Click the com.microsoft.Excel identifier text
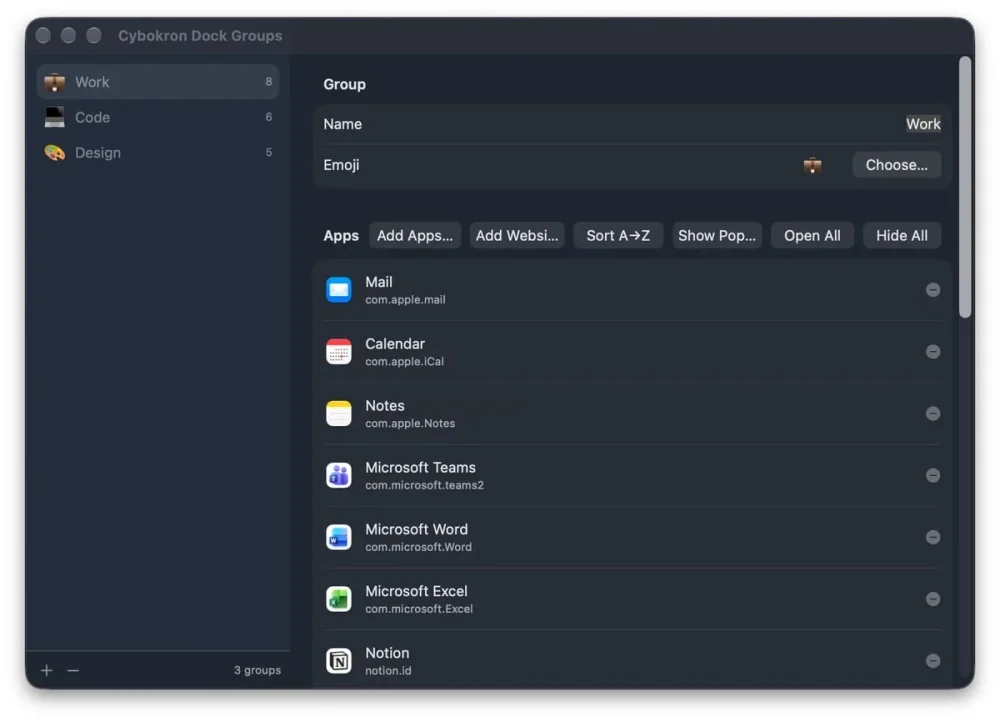 419,609
